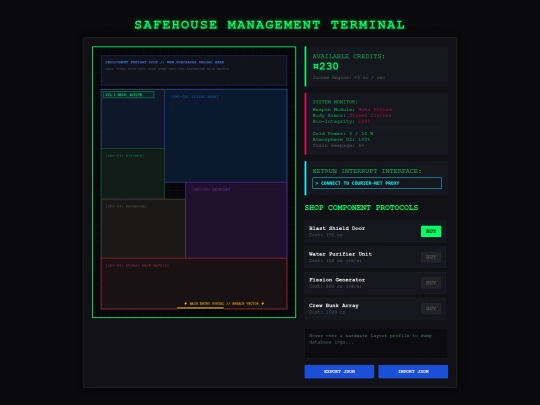
Task: Click the hardware layout log box
Action: click(x=376, y=343)
